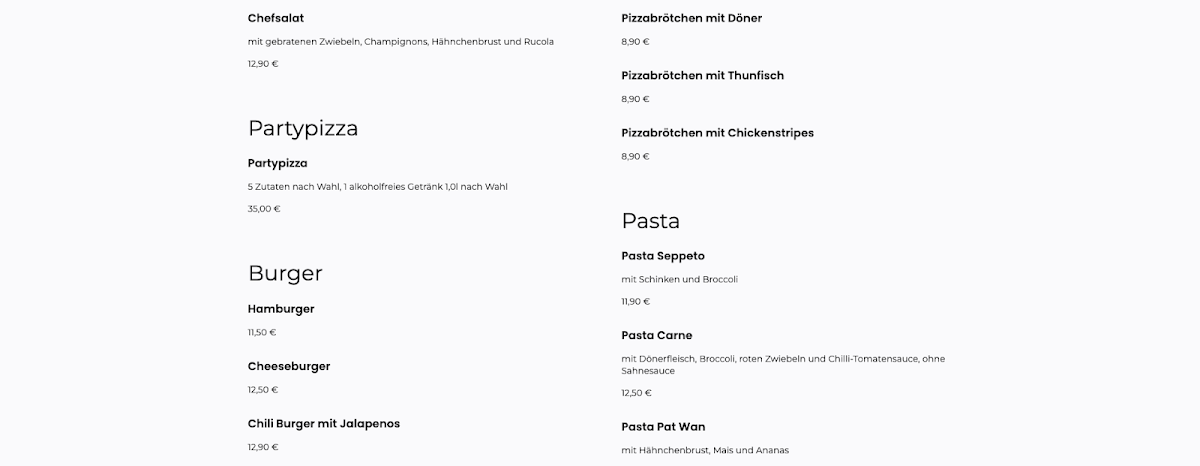Click the 35,00 € Partypizza price

point(264,209)
